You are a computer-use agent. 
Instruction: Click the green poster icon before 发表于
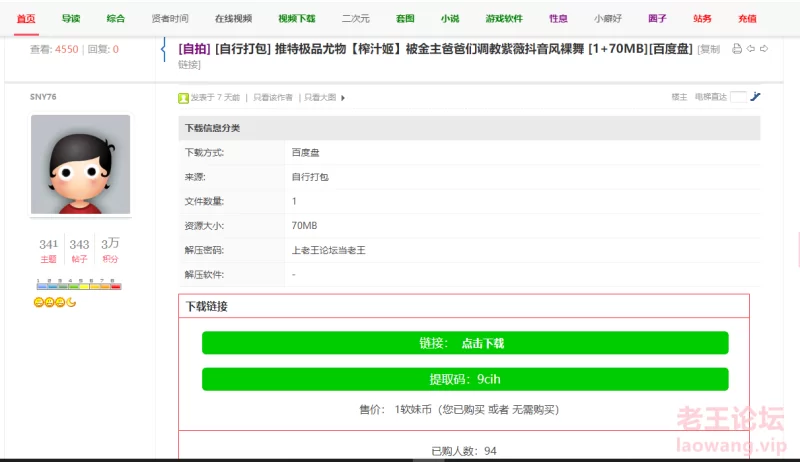[183, 98]
